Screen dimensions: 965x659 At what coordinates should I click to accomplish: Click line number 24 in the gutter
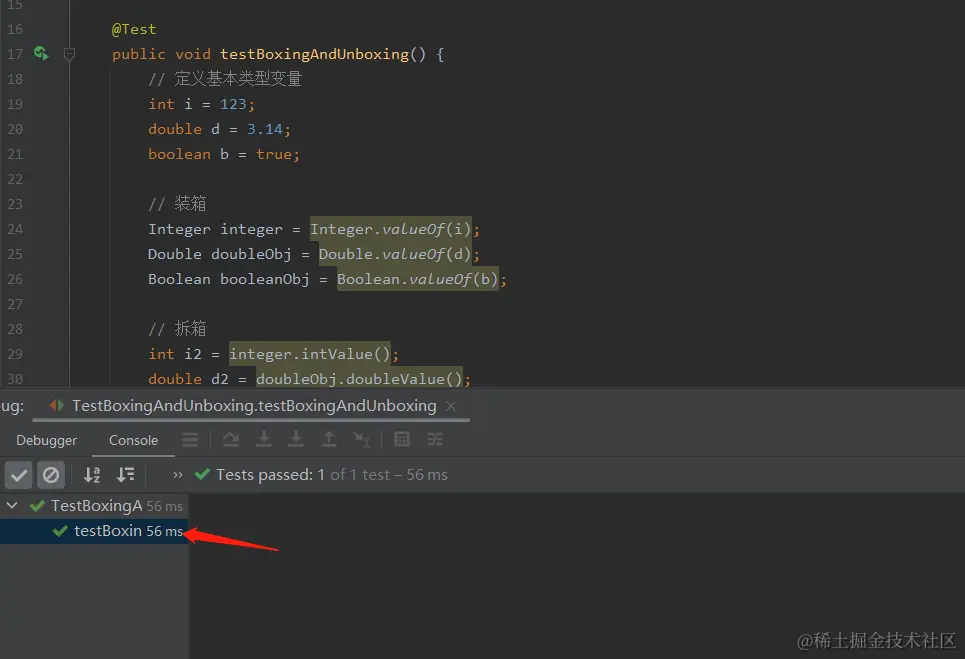click(15, 230)
